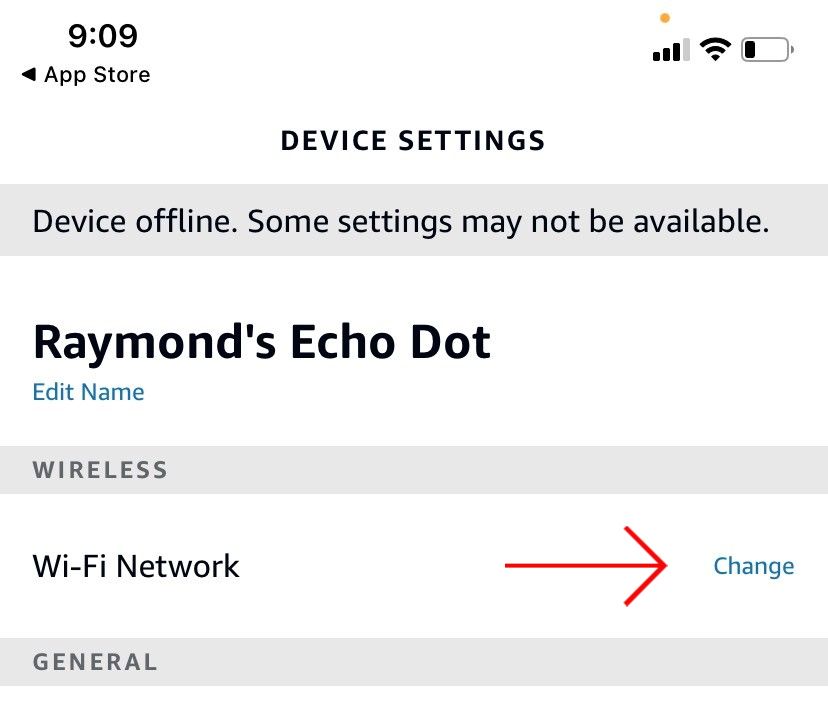Tap the cellular signal bars icon

coord(668,50)
